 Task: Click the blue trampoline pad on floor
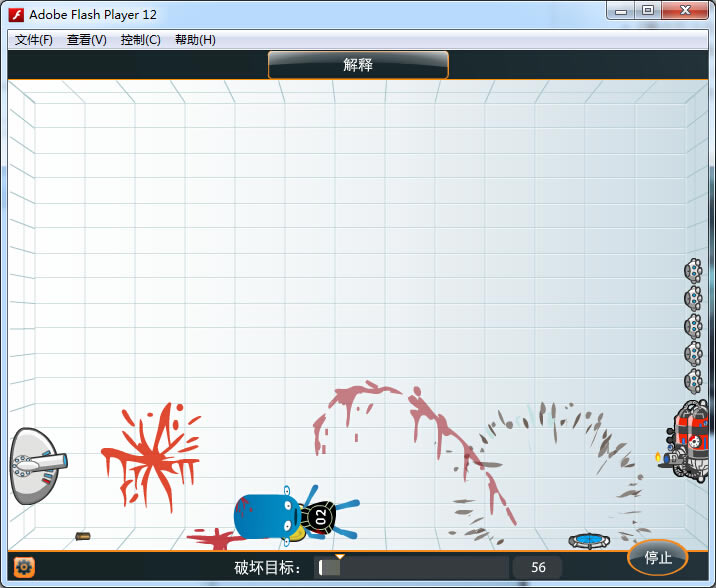pyautogui.click(x=589, y=541)
